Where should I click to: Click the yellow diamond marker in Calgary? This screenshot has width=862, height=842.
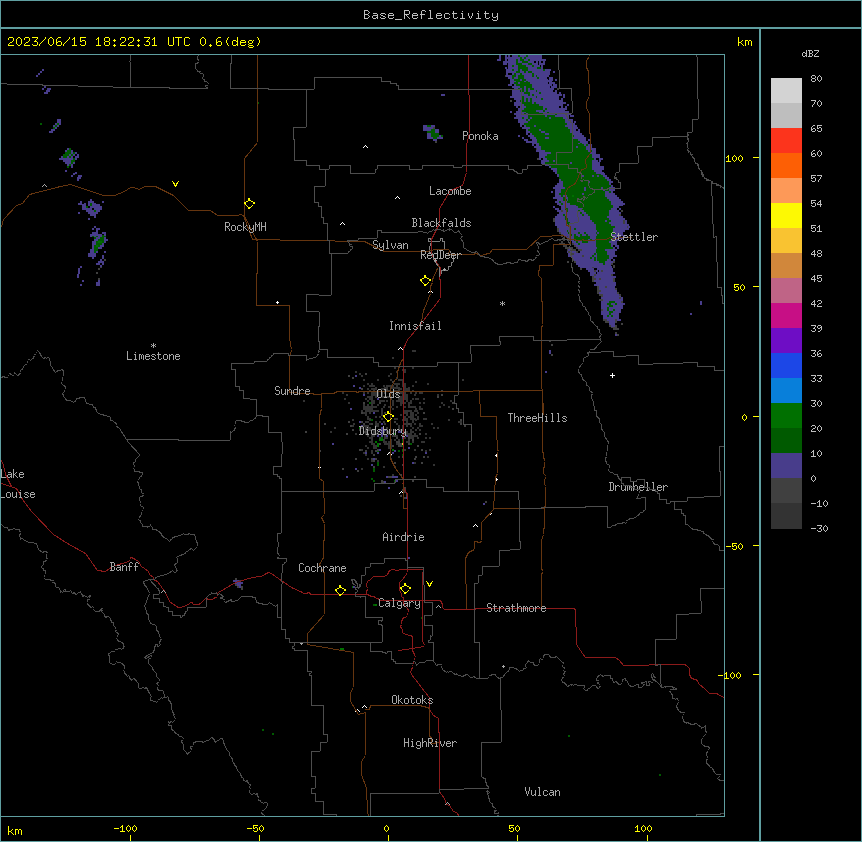point(405,589)
